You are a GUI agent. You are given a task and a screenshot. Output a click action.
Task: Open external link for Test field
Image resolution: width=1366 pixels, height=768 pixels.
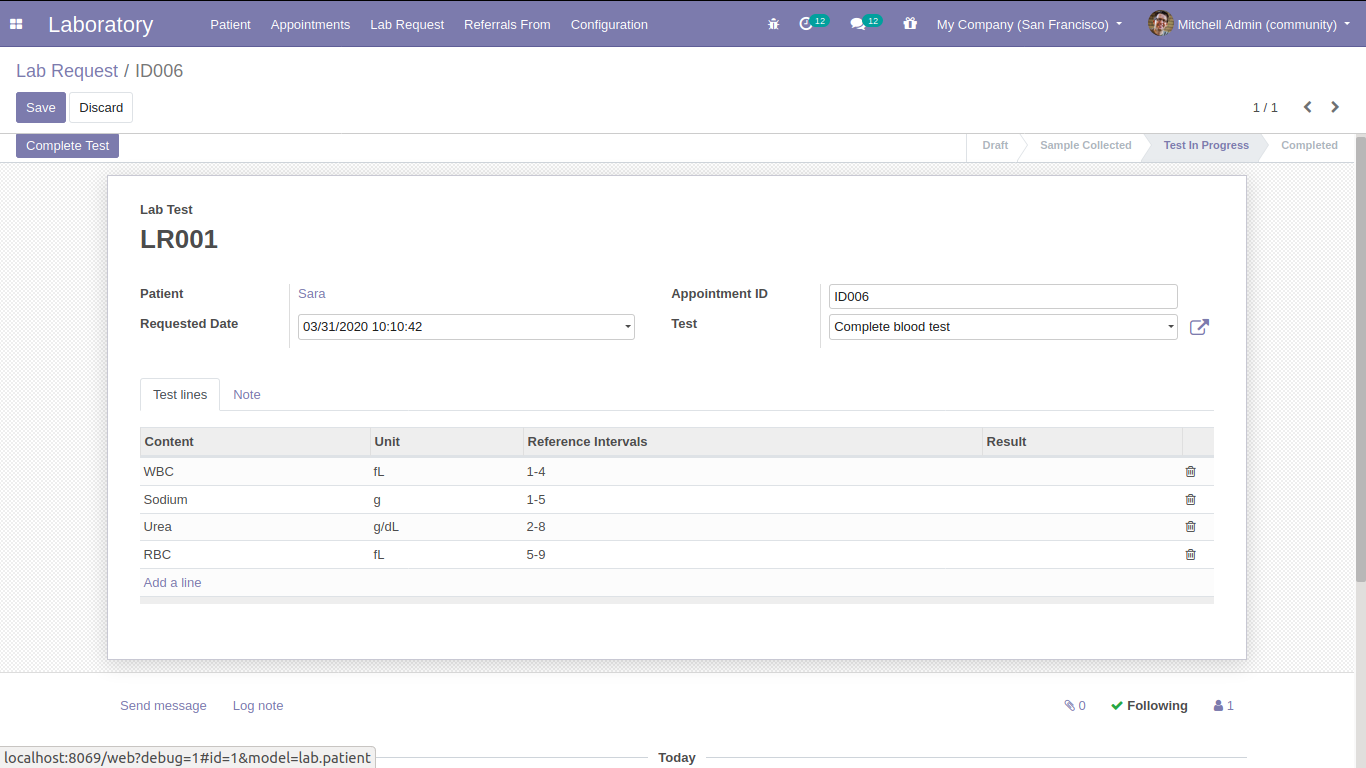tap(1199, 327)
